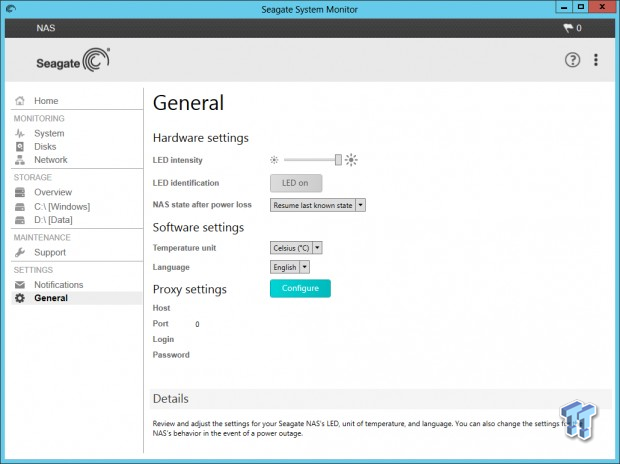Close the Seagate System Monitor window

tap(602, 7)
